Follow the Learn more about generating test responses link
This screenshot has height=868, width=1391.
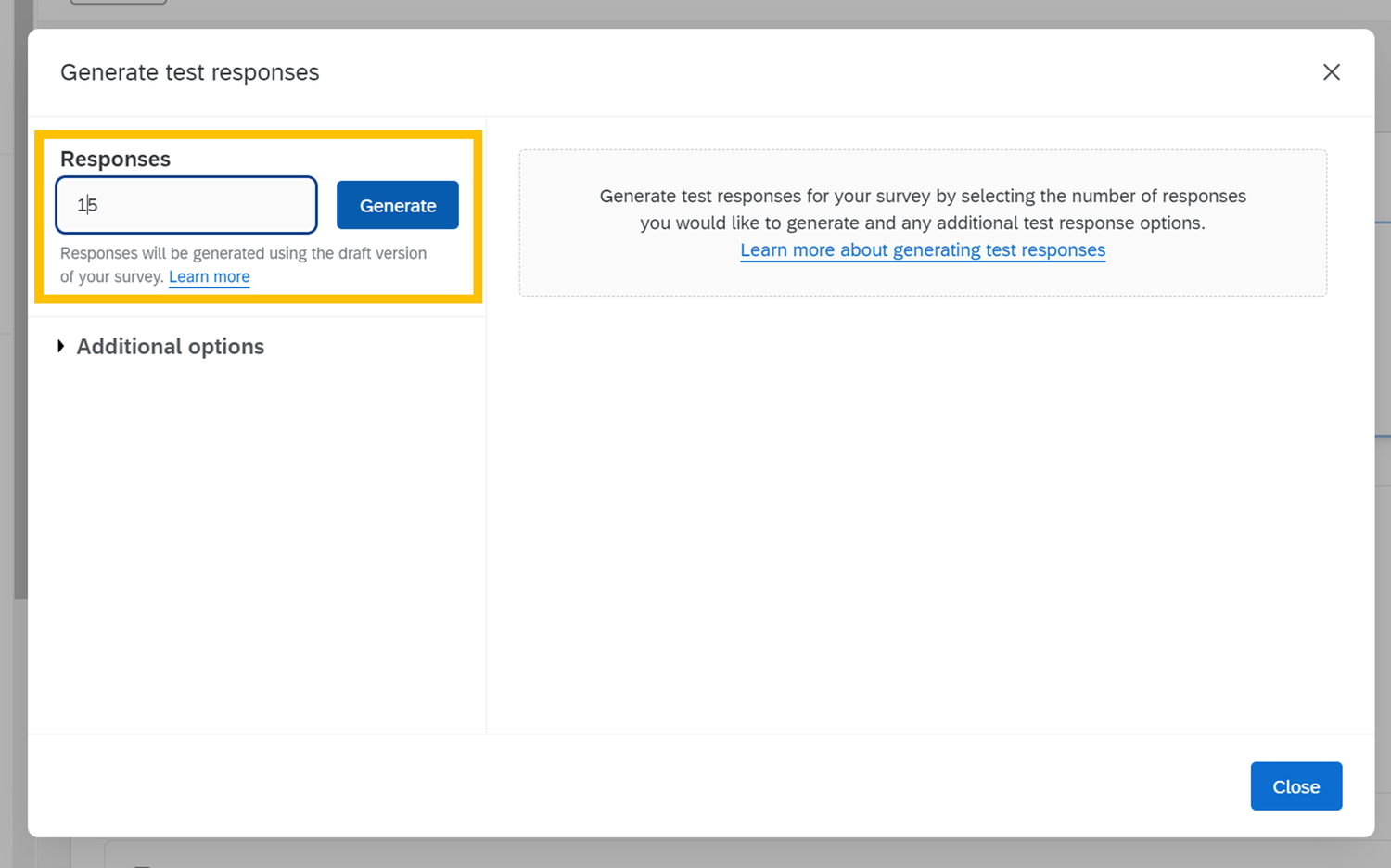point(922,249)
